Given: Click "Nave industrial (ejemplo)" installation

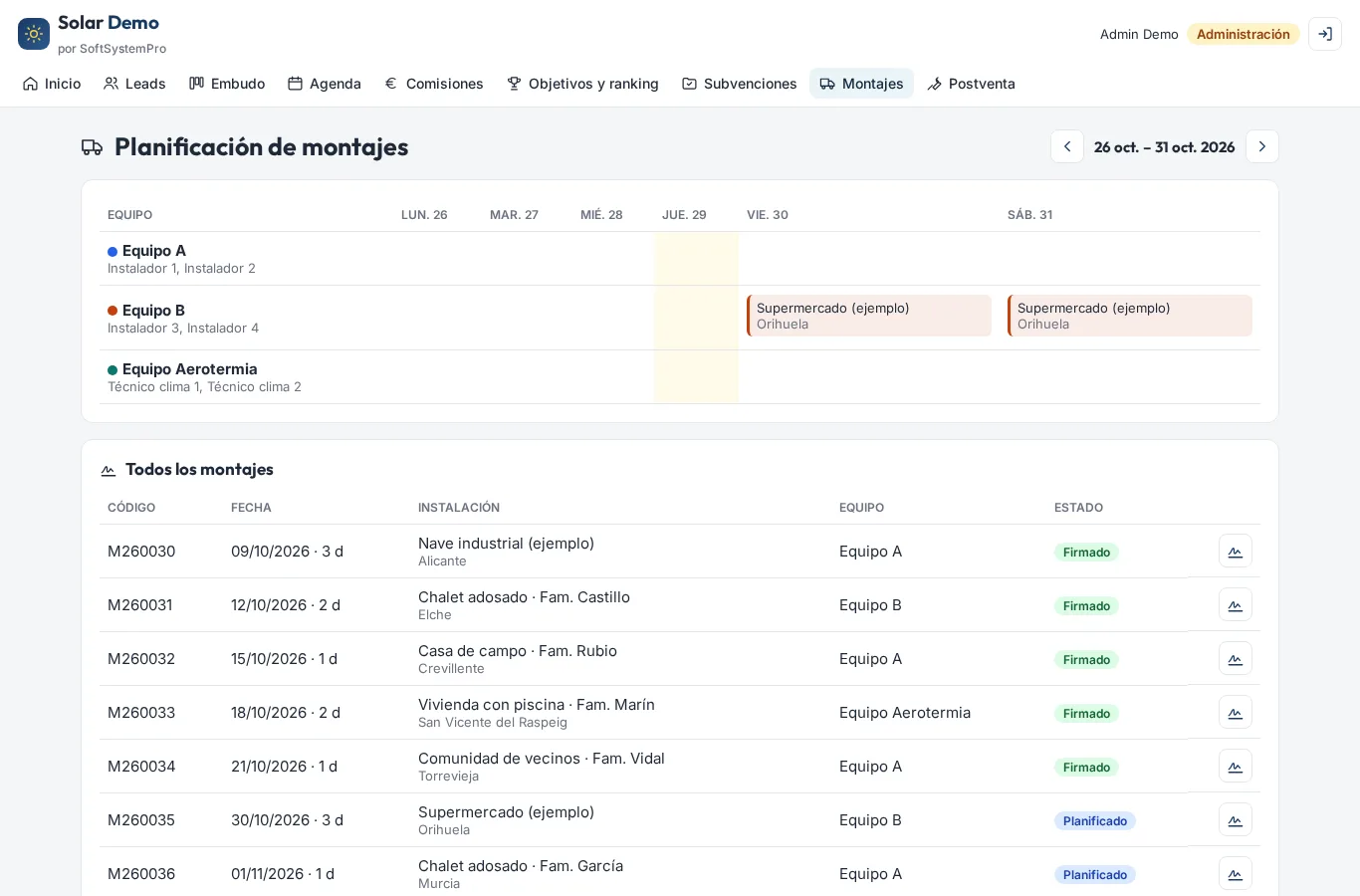Looking at the screenshot, I should pos(506,544).
